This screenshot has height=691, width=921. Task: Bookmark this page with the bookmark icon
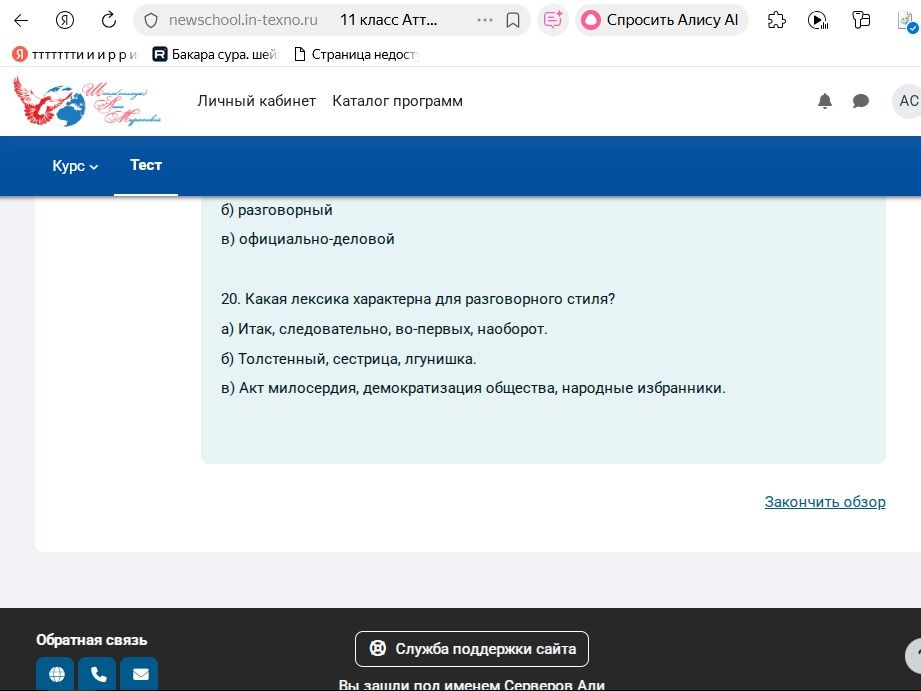tap(513, 21)
